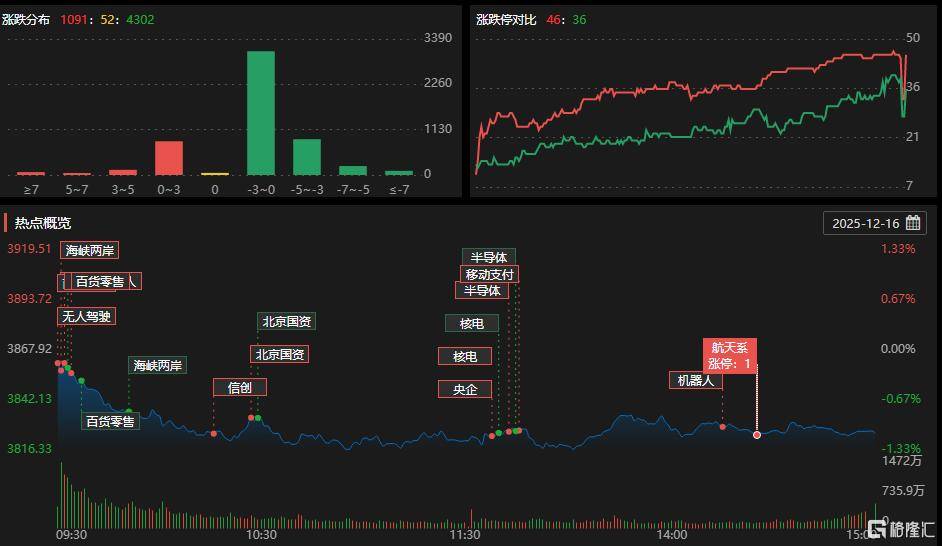This screenshot has width=942, height=546.
Task: Select the 无人驾驶 hotspot label
Action: point(86,316)
